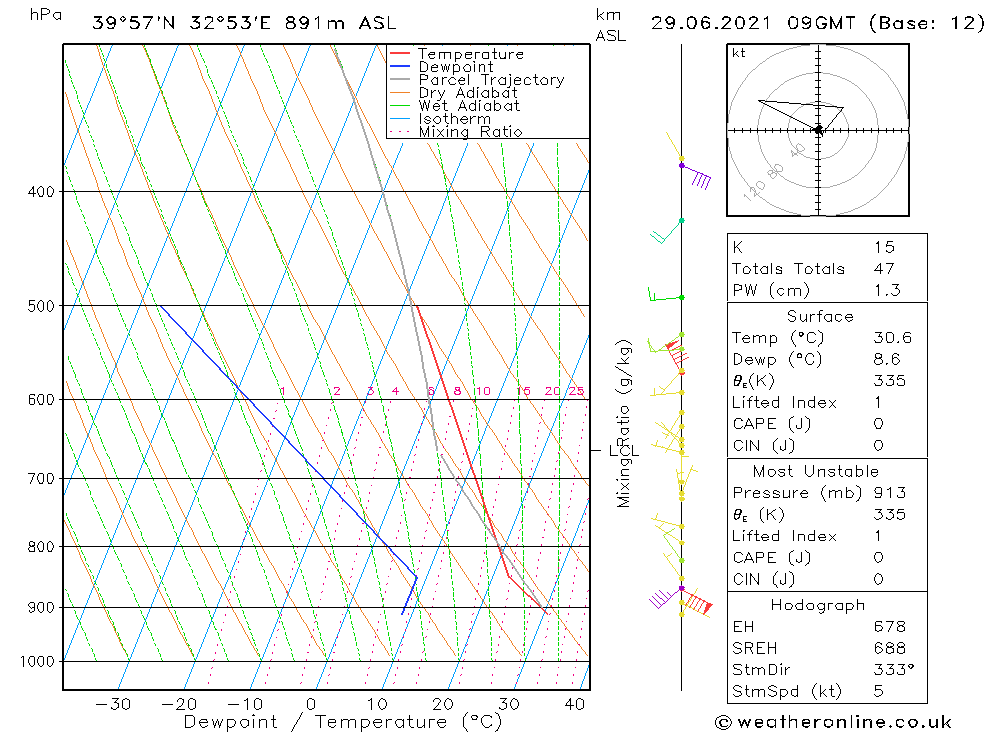This screenshot has width=1000, height=733.
Task: Click the -20 temperature axis label
Action: click(x=179, y=704)
